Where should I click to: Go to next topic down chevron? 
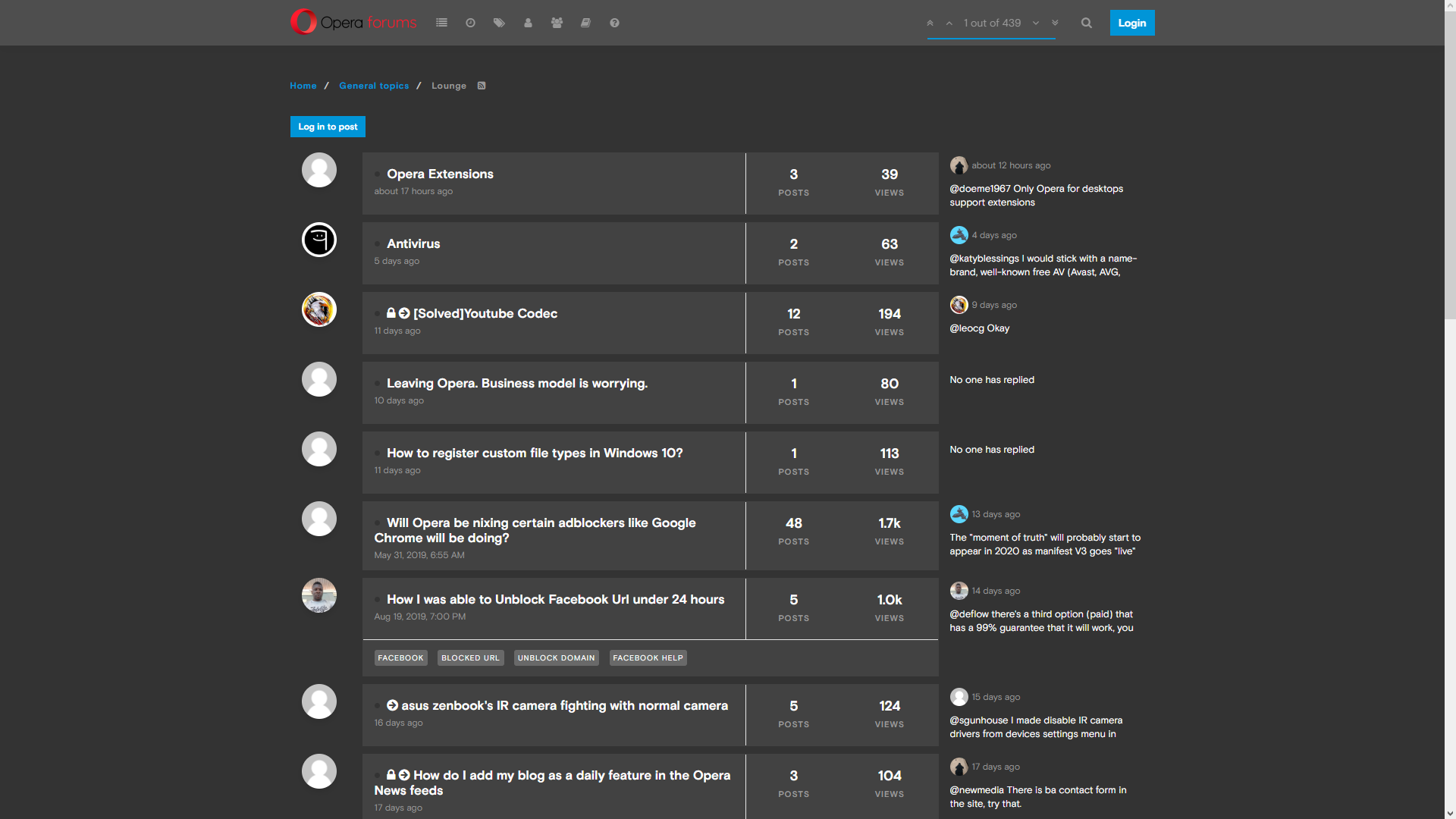[x=1036, y=23]
